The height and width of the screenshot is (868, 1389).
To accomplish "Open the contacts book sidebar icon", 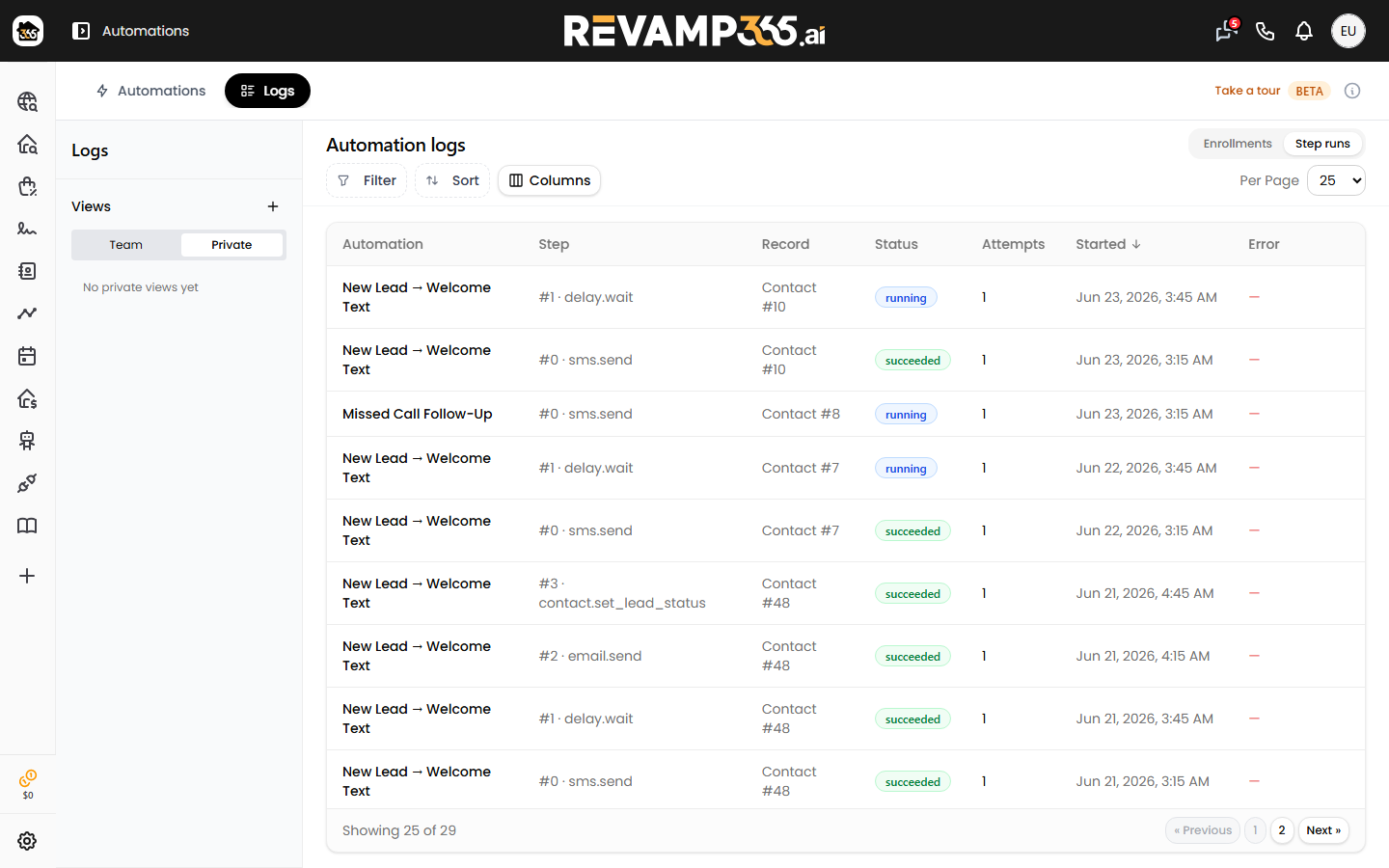I will pos(27,271).
